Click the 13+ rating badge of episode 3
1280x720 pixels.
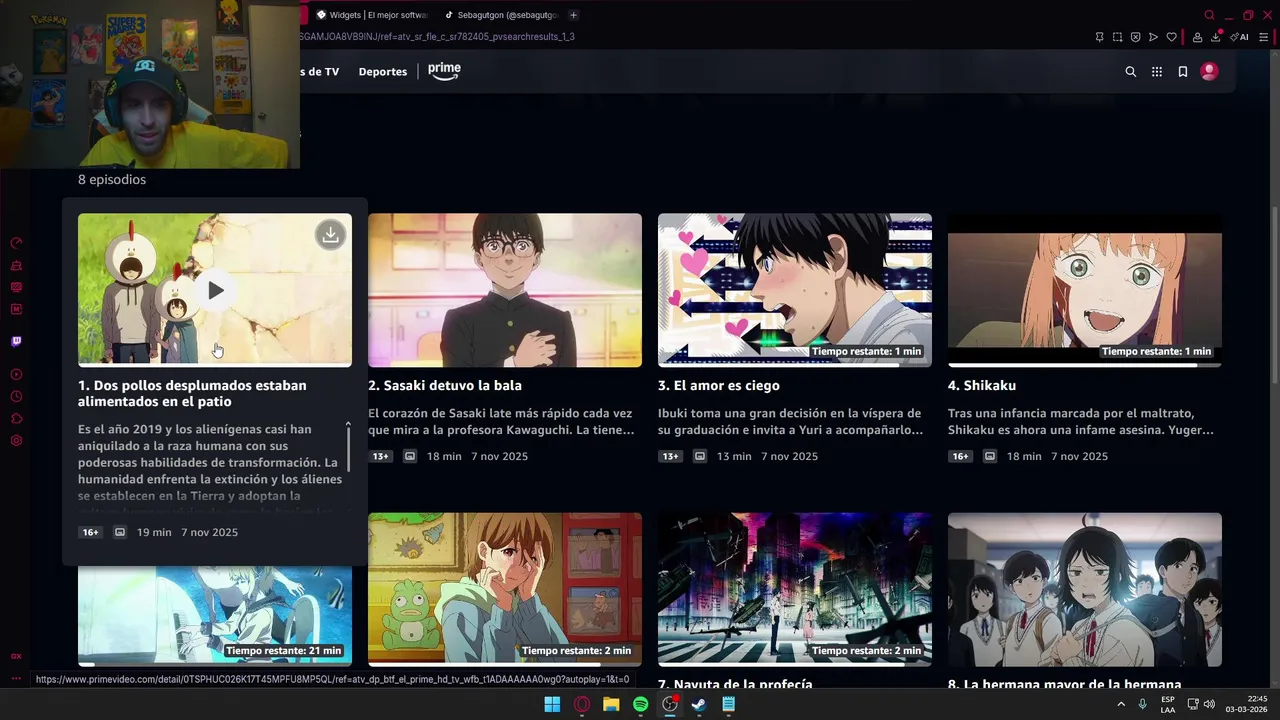[x=670, y=456]
